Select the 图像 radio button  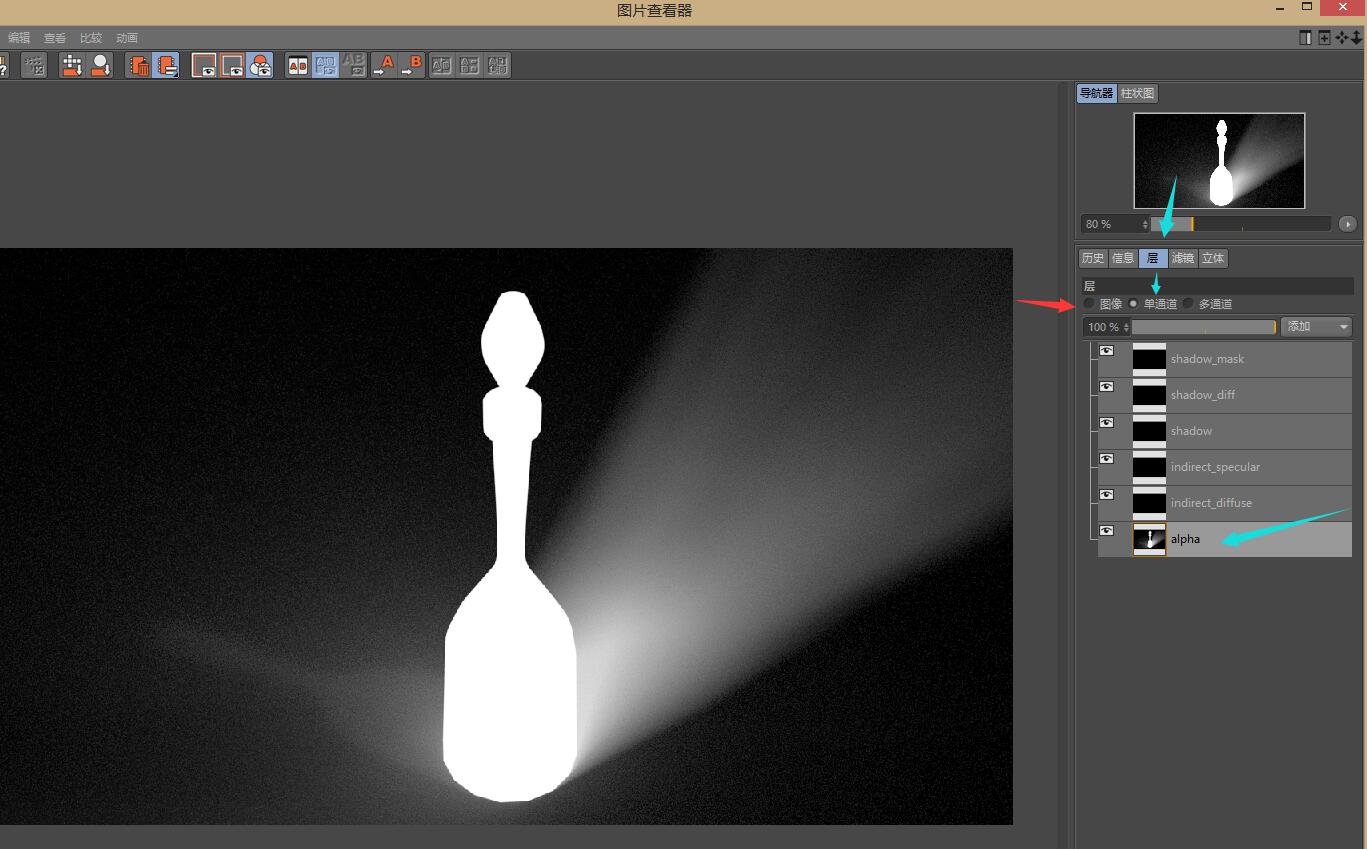(x=1089, y=303)
